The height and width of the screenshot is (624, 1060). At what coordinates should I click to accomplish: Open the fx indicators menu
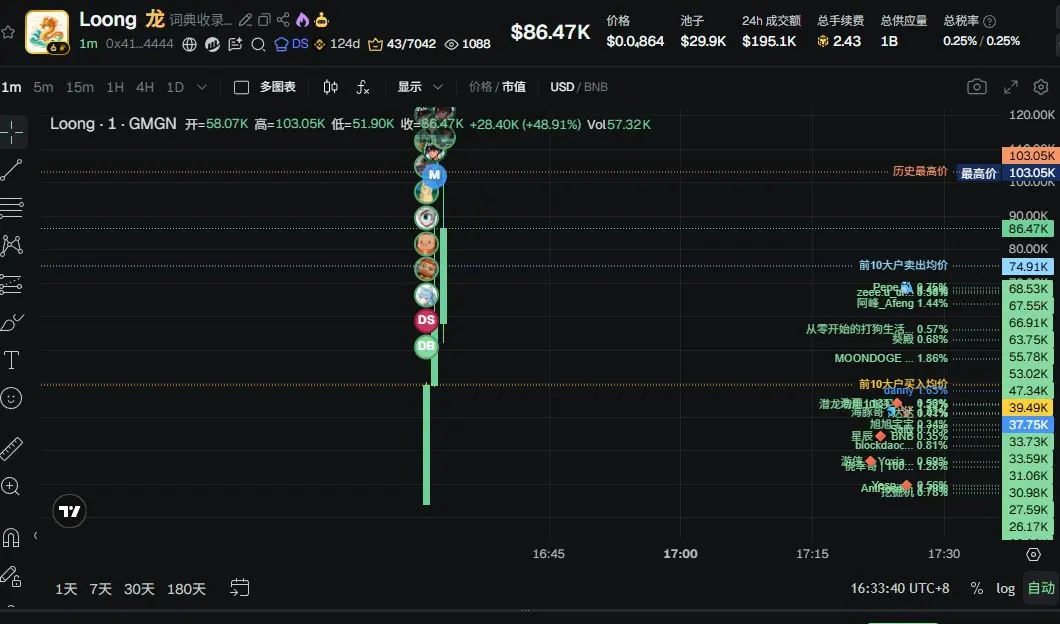coord(363,87)
